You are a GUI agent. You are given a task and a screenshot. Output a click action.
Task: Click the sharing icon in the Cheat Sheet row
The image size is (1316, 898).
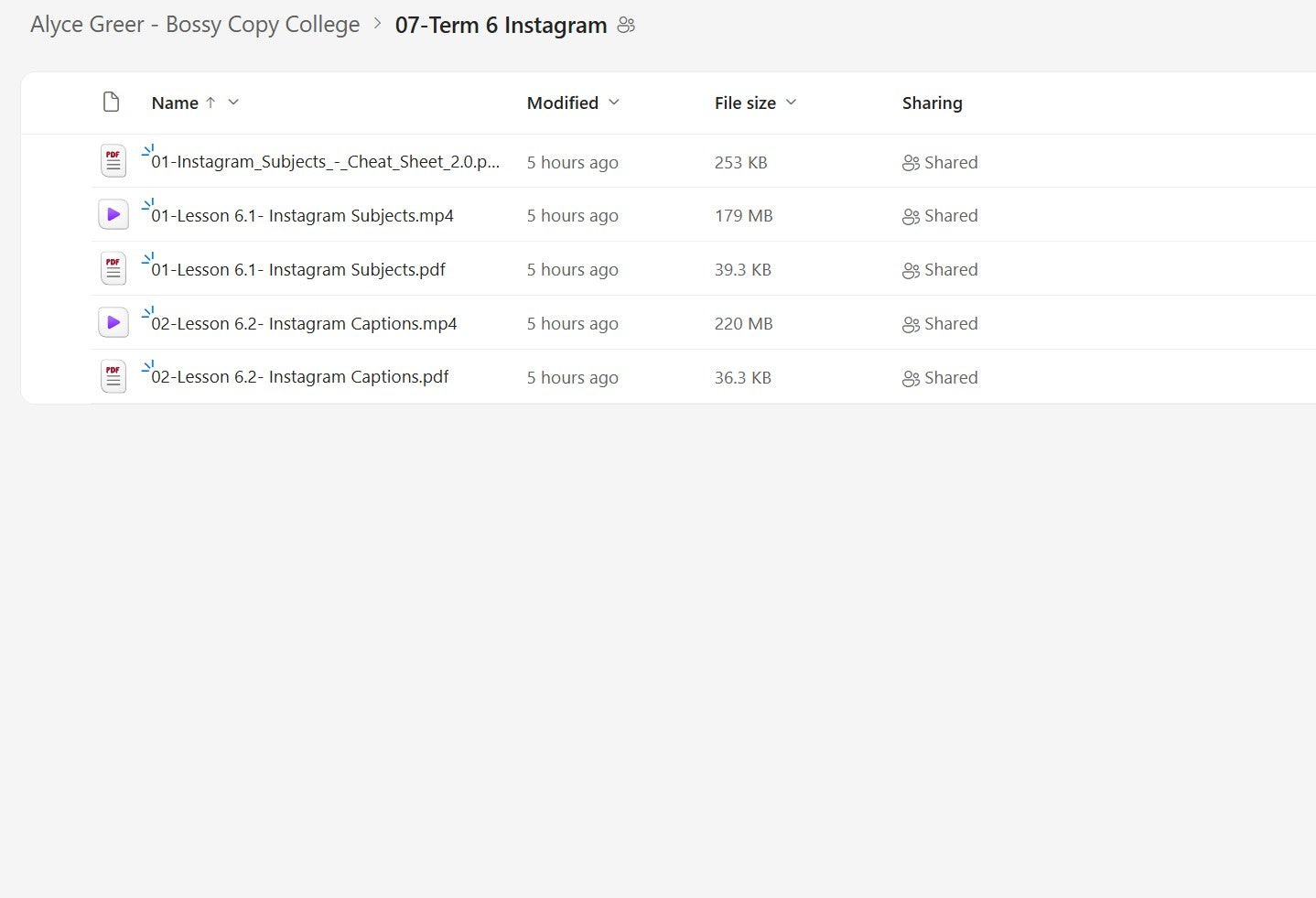pyautogui.click(x=911, y=163)
